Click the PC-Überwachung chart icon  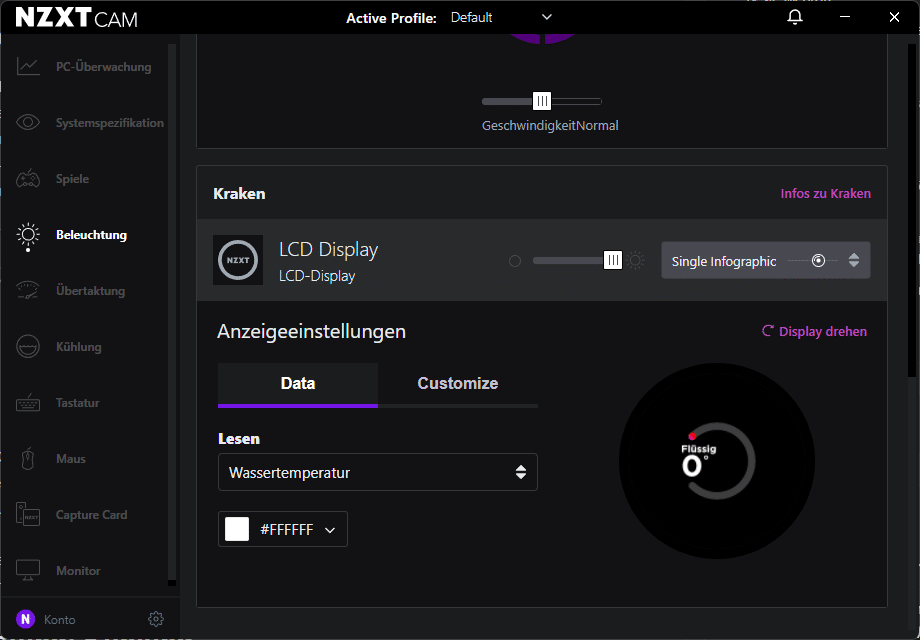tap(28, 67)
